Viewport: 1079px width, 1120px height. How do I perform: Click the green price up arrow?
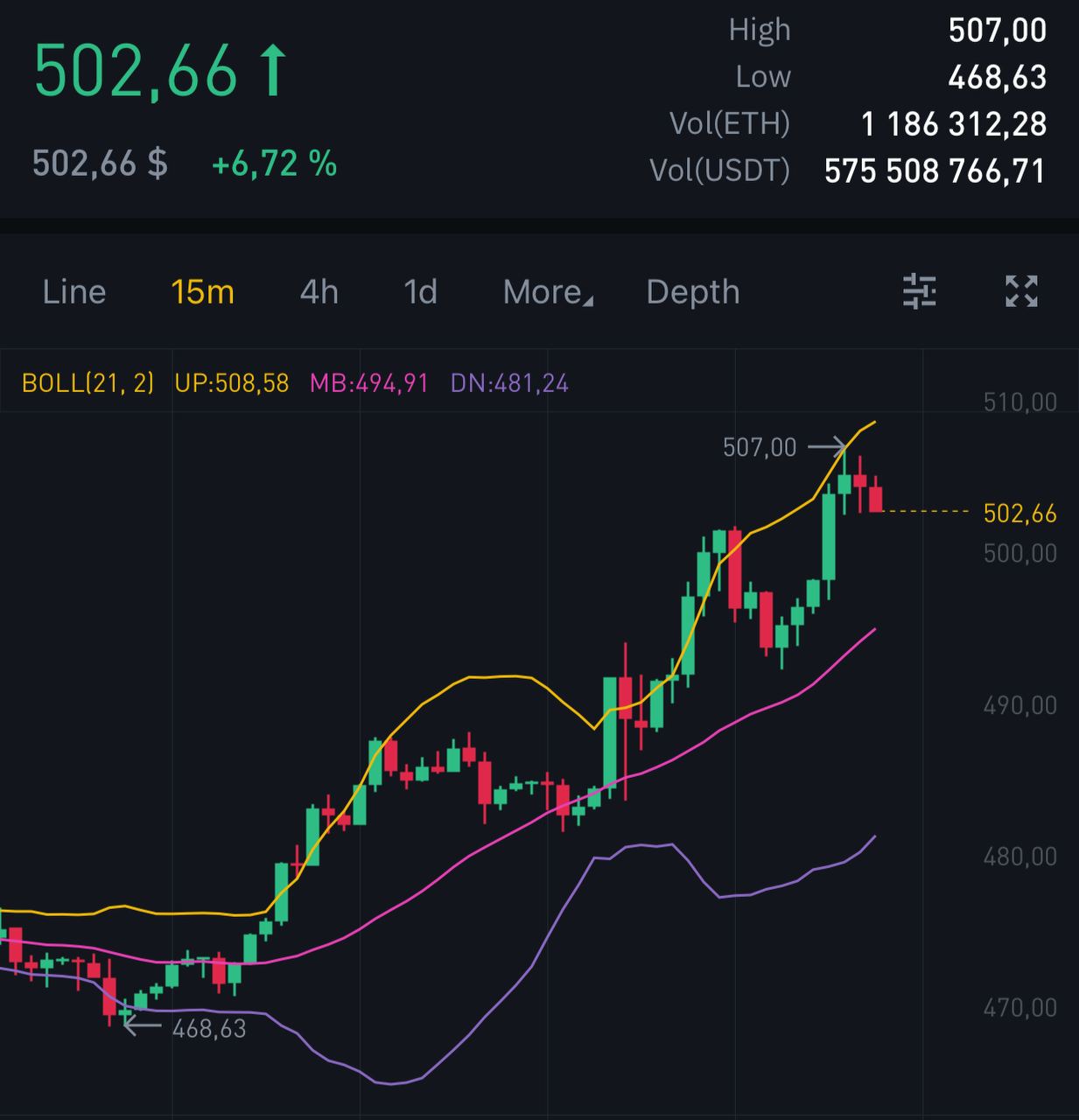tap(272, 72)
